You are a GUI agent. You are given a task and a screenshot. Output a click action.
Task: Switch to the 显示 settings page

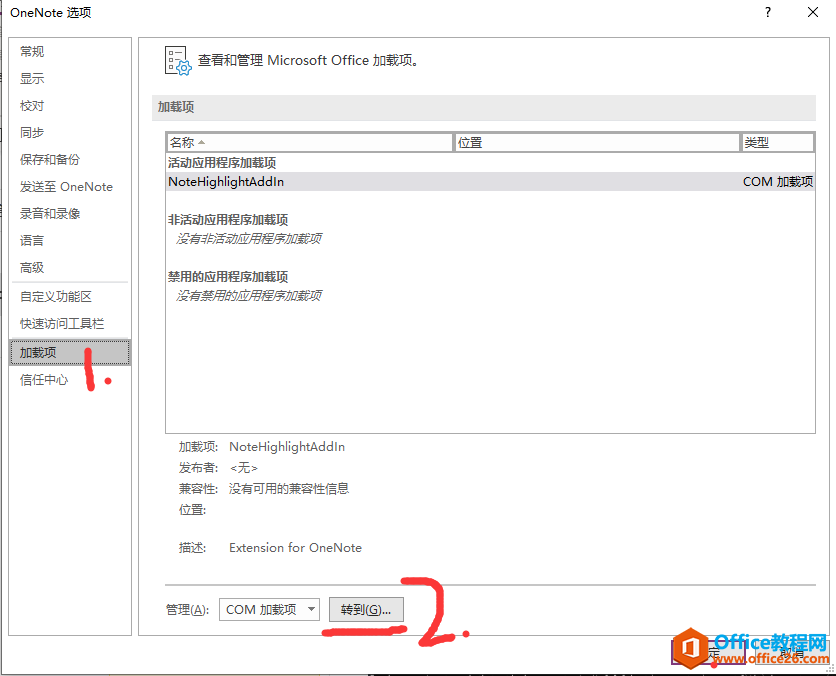(x=30, y=78)
